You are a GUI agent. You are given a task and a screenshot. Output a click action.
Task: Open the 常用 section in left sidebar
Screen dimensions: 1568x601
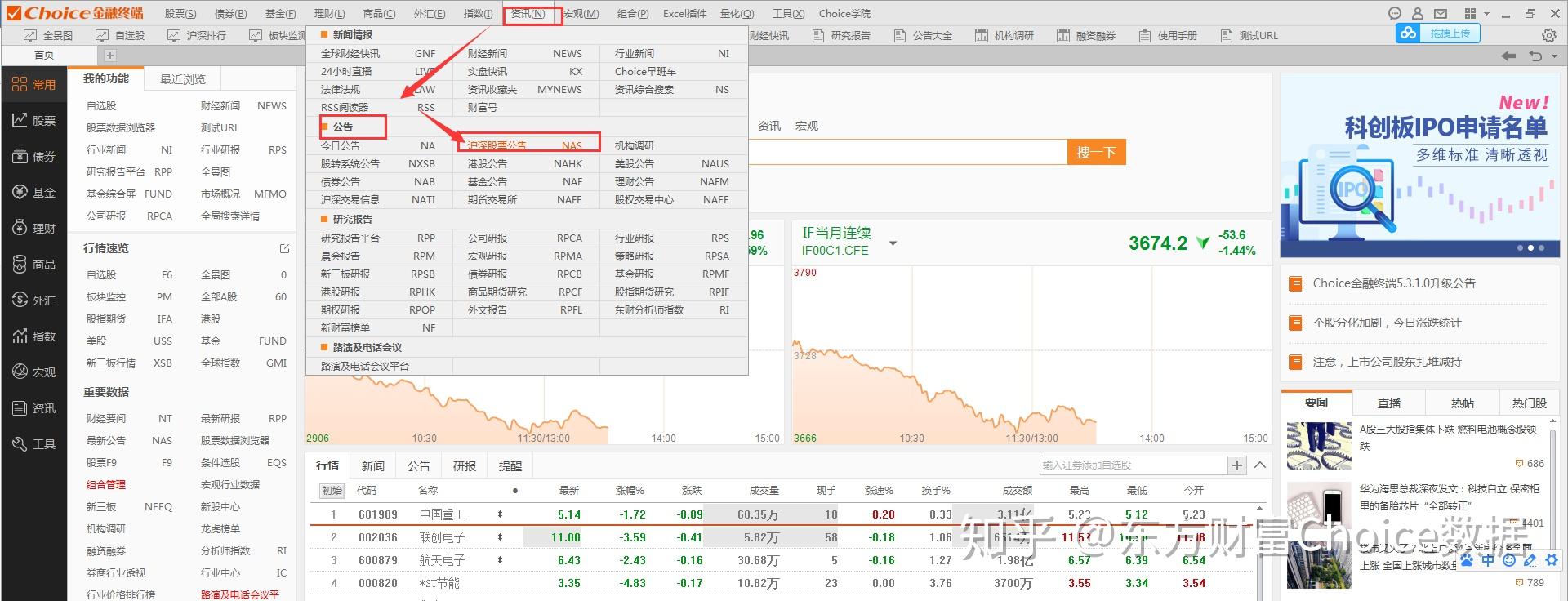[33, 84]
